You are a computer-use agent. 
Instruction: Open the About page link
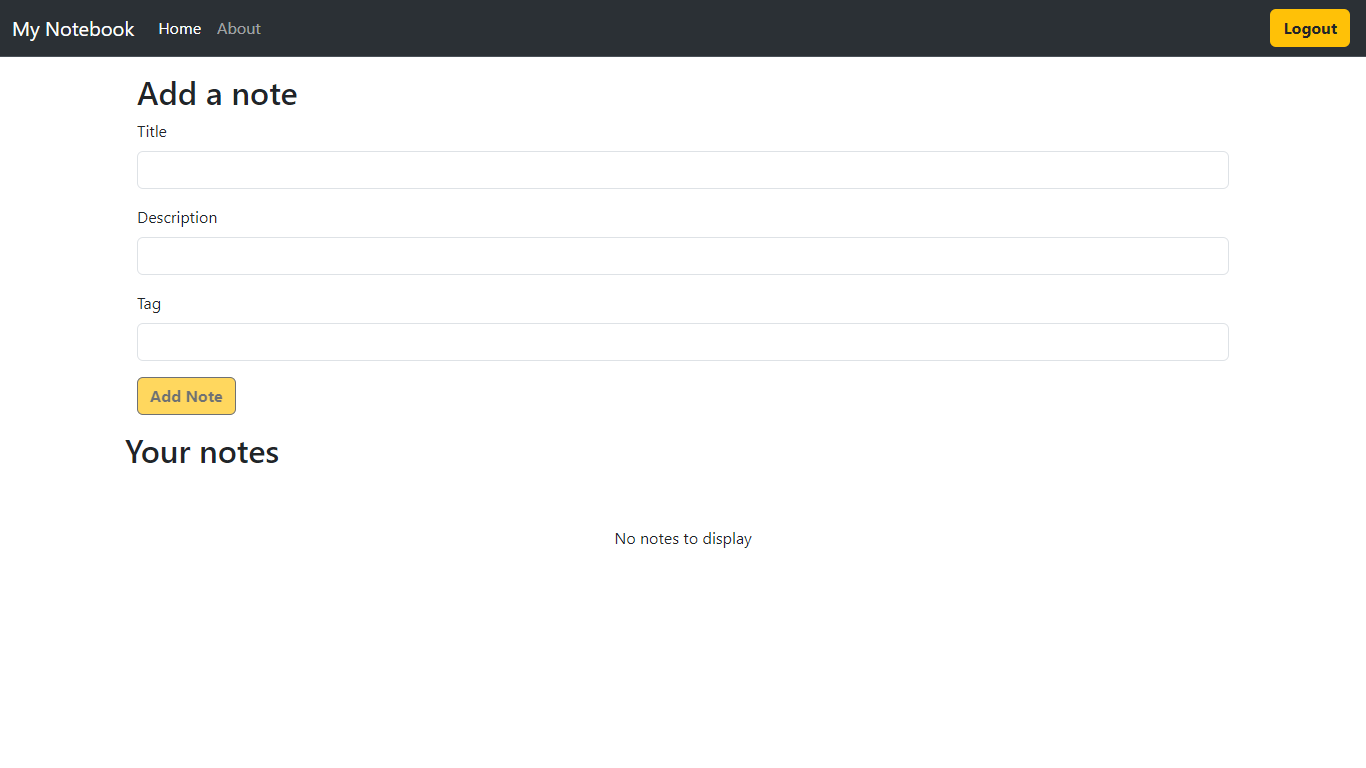(239, 29)
